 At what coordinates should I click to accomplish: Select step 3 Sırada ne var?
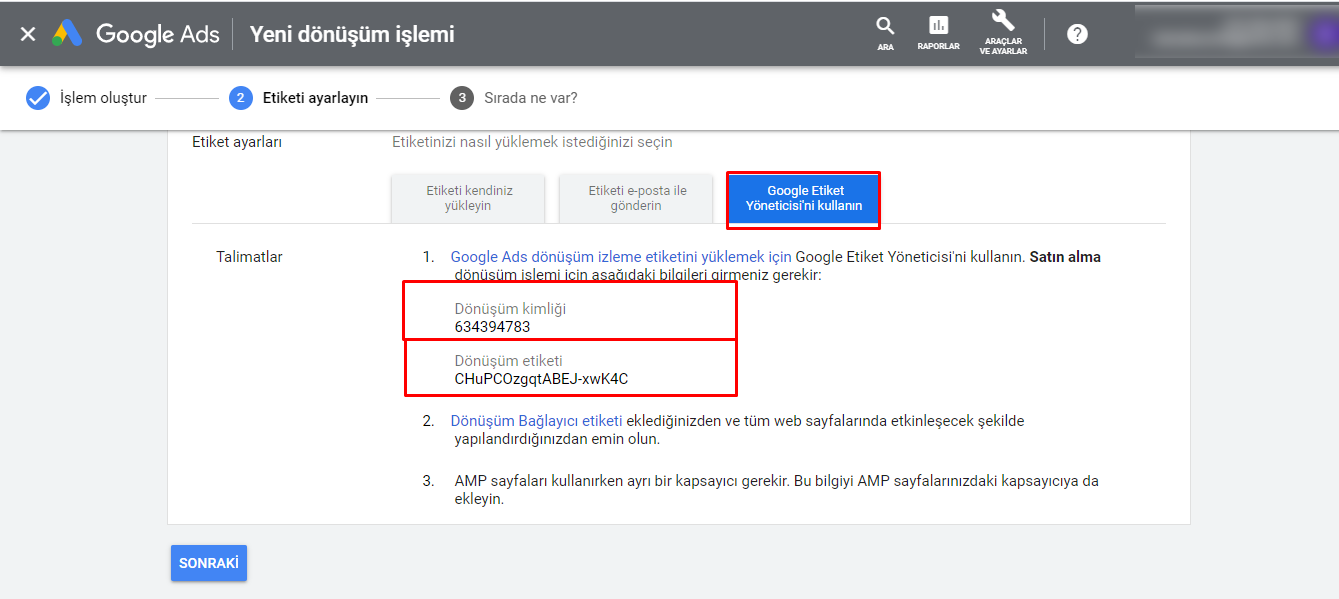coord(514,98)
